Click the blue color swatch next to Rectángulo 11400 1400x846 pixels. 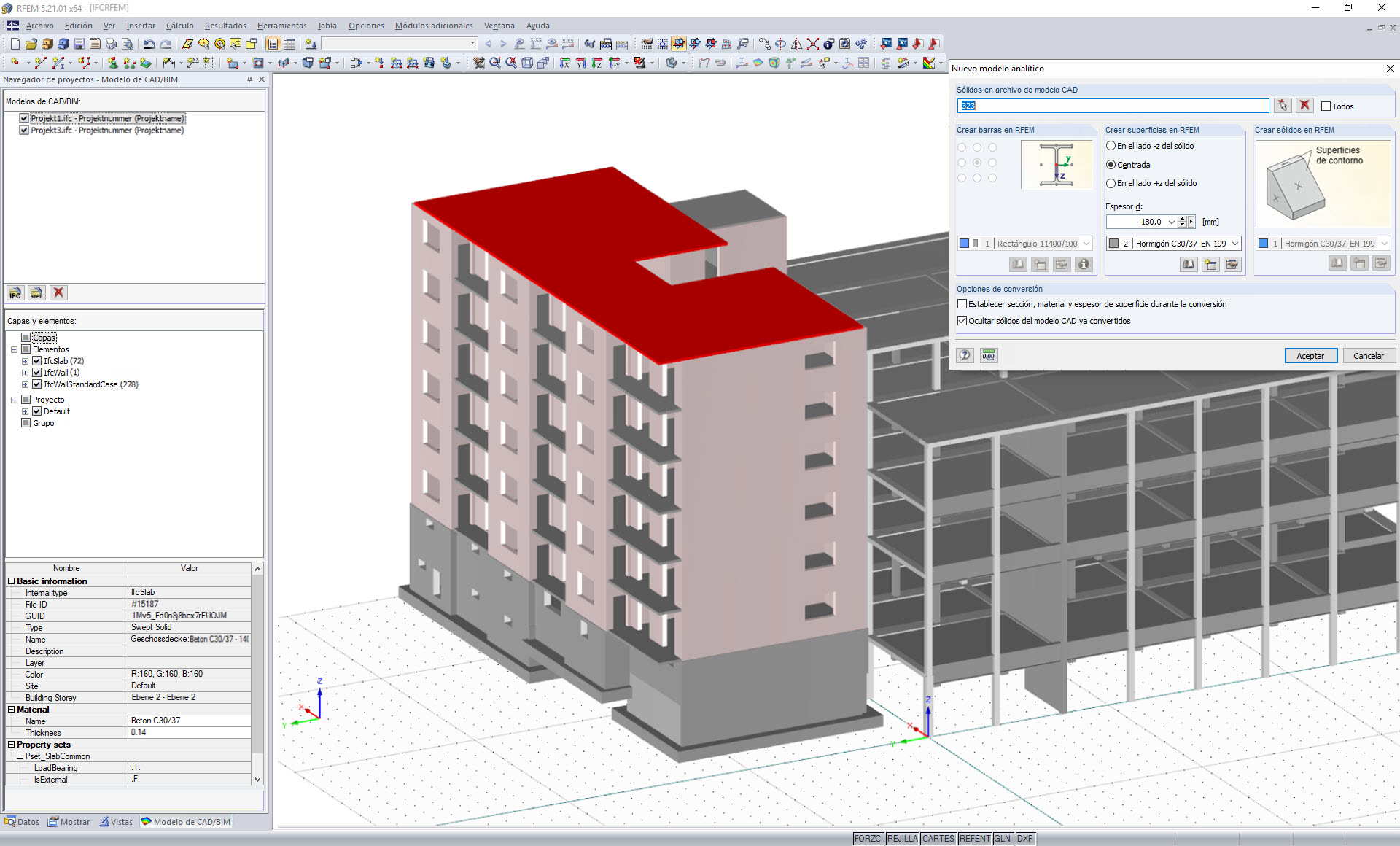[x=963, y=243]
